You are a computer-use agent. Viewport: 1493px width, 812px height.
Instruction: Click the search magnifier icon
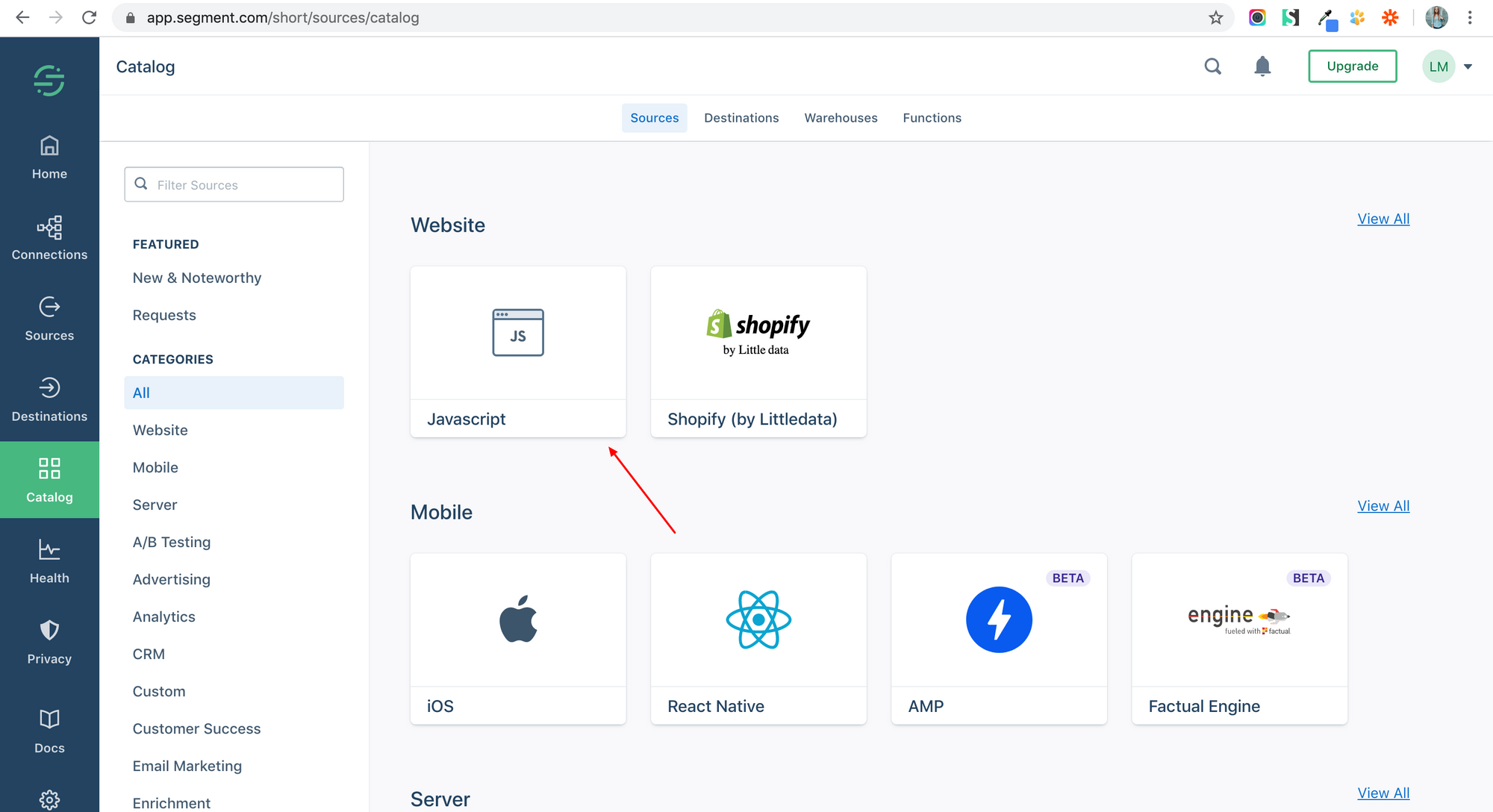pyautogui.click(x=1212, y=66)
